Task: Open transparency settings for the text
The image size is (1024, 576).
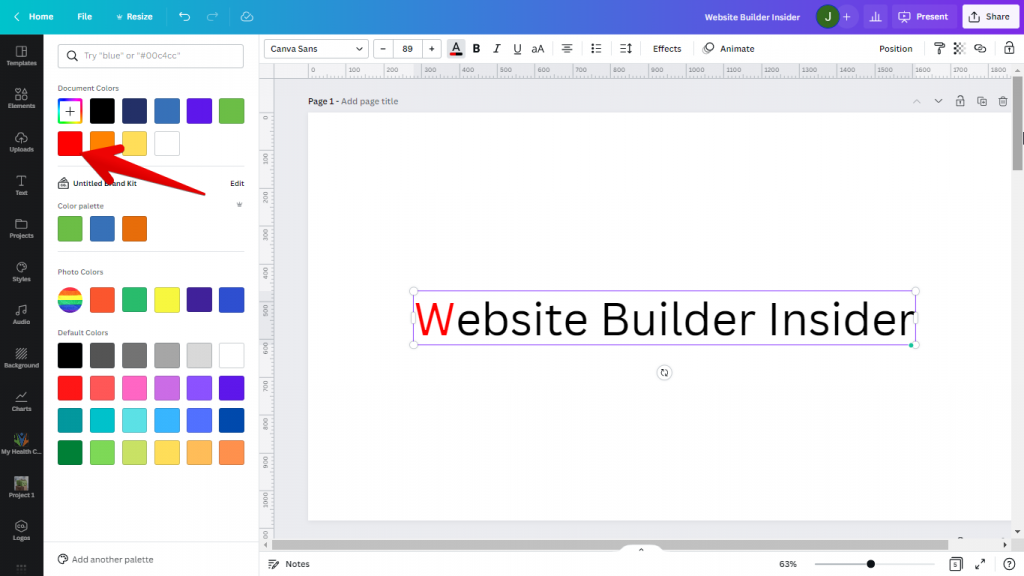Action: [957, 48]
